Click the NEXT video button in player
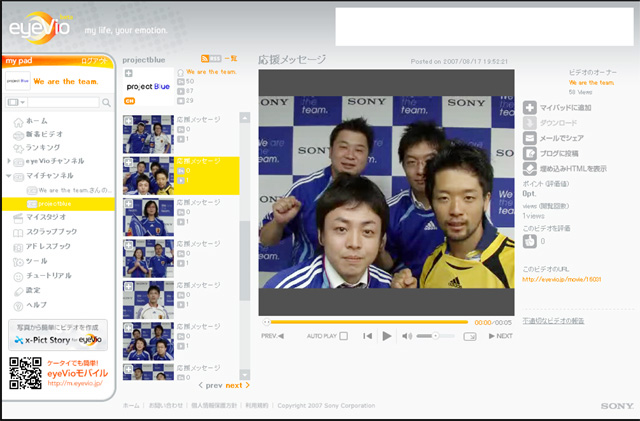This screenshot has width=640, height=421. 500,336
